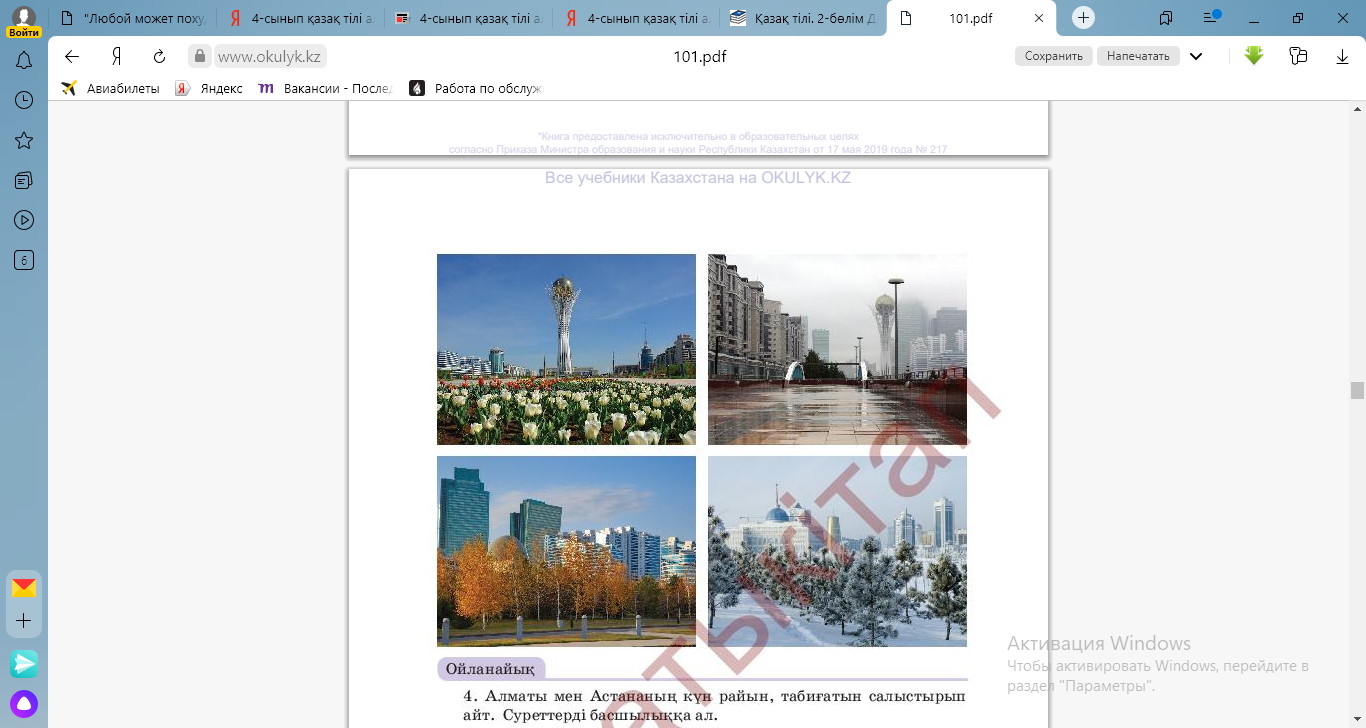The width and height of the screenshot is (1366, 728).
Task: Click "Все учебники Казахстана на OKULYK.KZ" header text
Action: [698, 178]
